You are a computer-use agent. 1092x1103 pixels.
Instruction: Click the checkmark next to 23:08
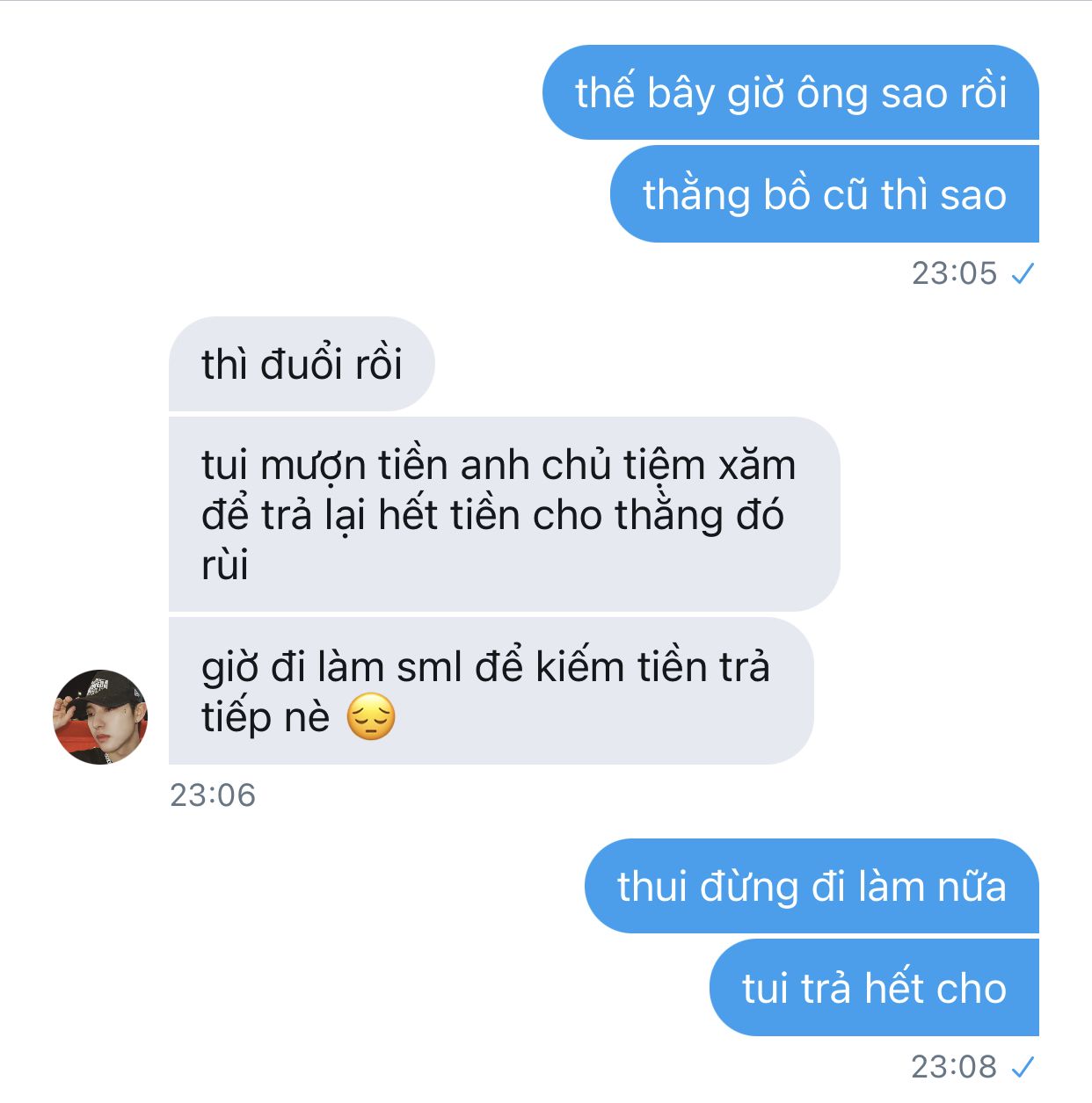(x=1023, y=1068)
